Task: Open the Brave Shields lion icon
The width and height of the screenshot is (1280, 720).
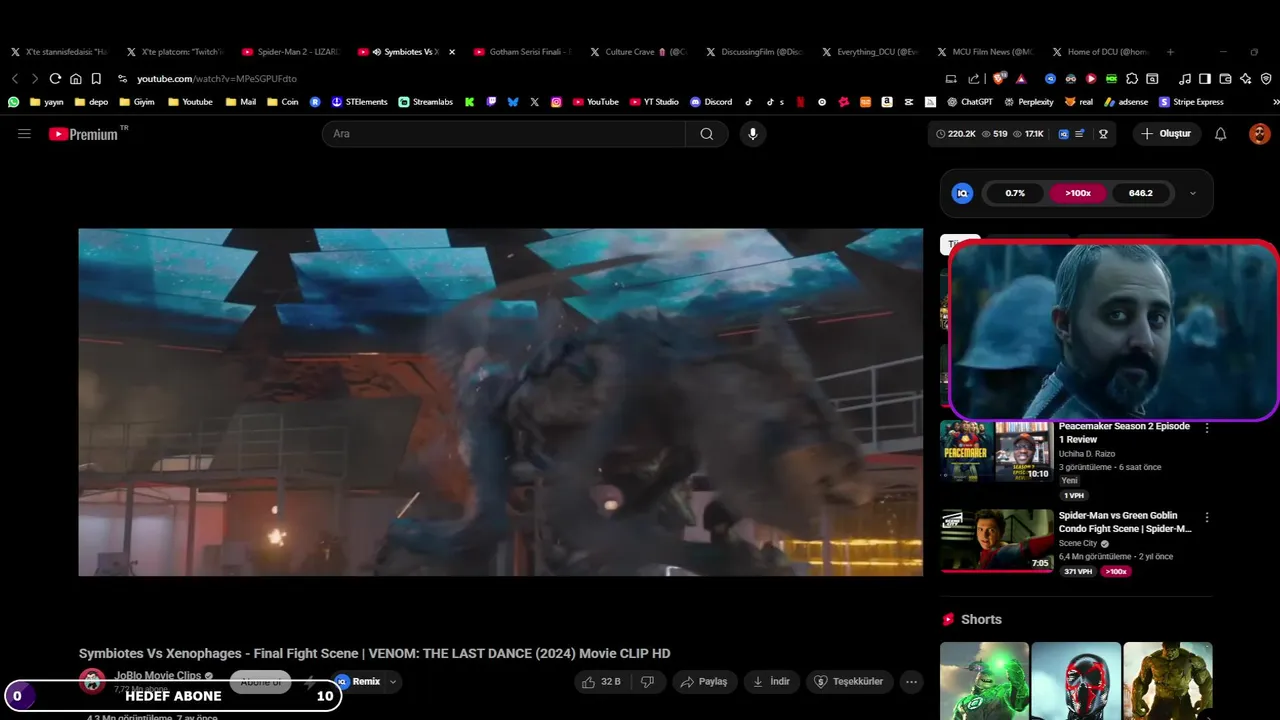Action: [999, 78]
